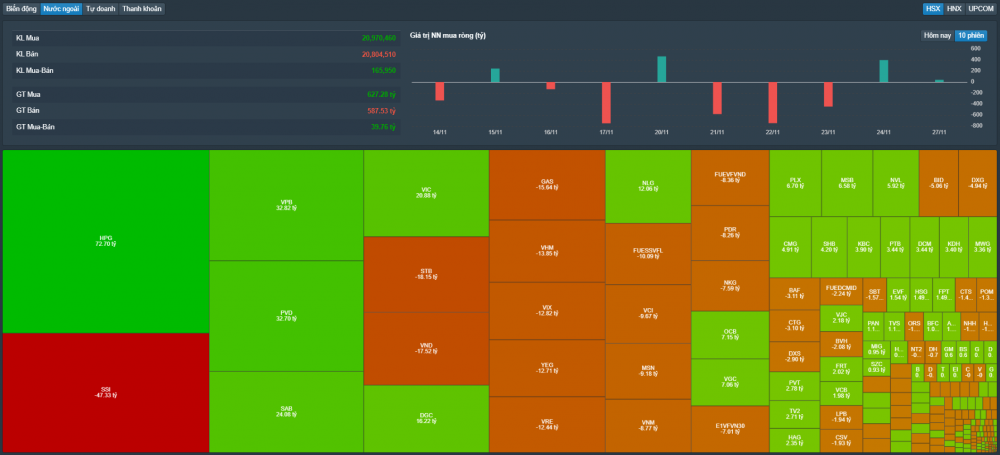Click the BAF -3.11 tỷ tile
Screen dimensions: 1000x455
pos(795,294)
